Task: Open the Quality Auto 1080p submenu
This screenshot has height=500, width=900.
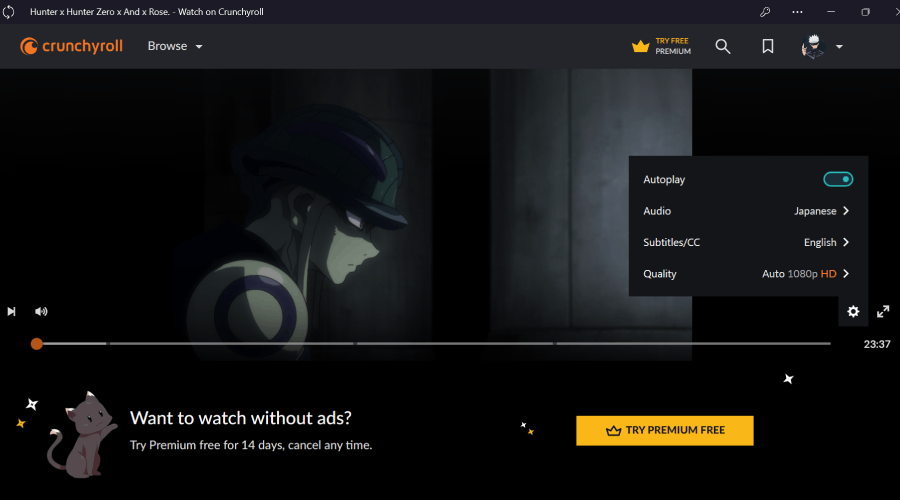Action: 746,274
